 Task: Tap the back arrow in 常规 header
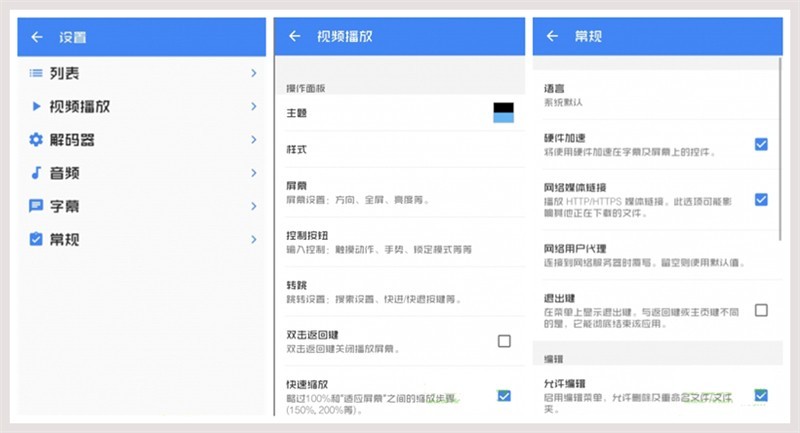tap(551, 37)
